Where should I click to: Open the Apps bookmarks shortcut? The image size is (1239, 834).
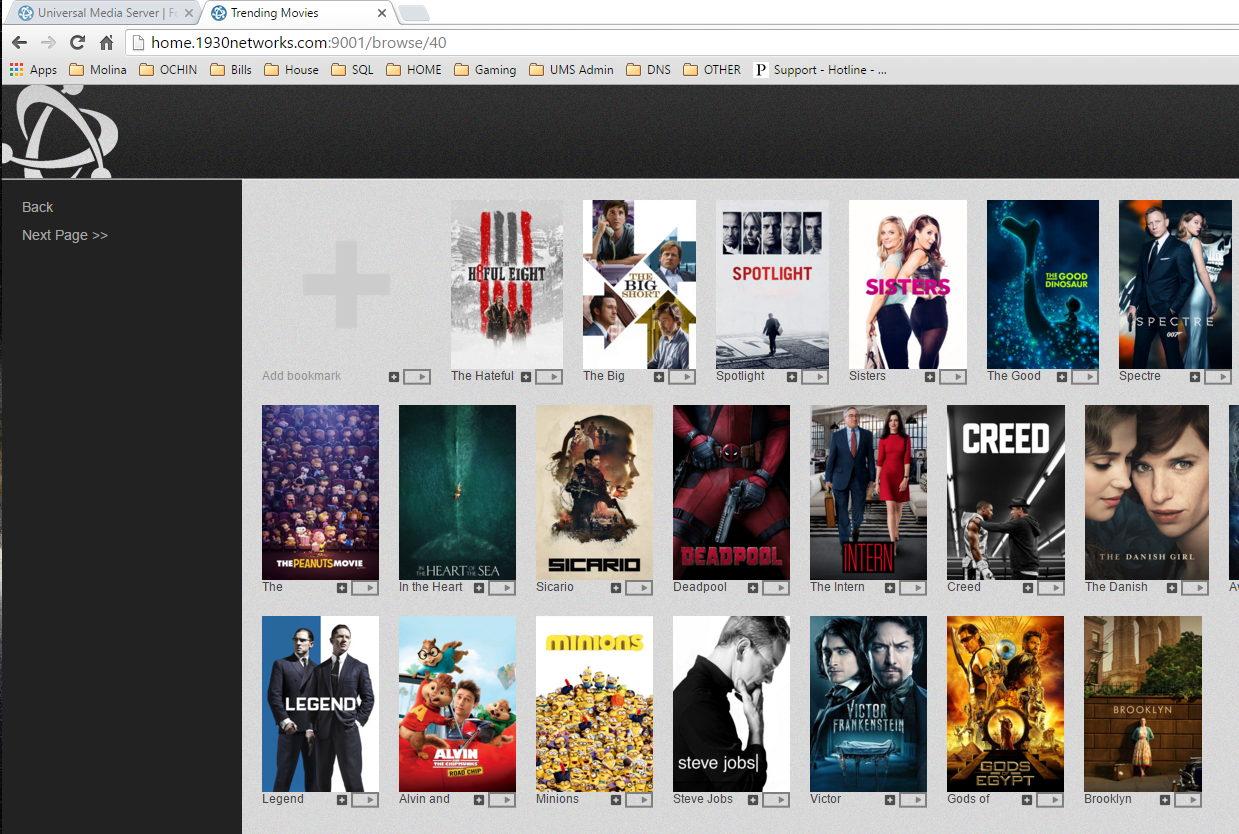click(33, 70)
